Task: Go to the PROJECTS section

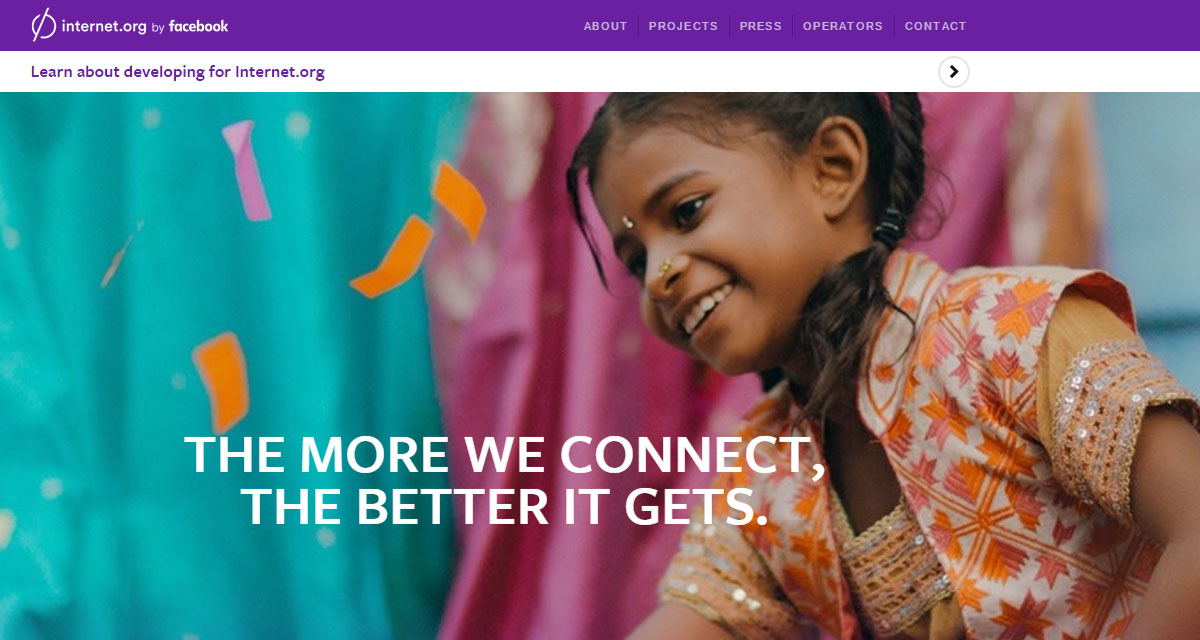Action: pyautogui.click(x=683, y=26)
